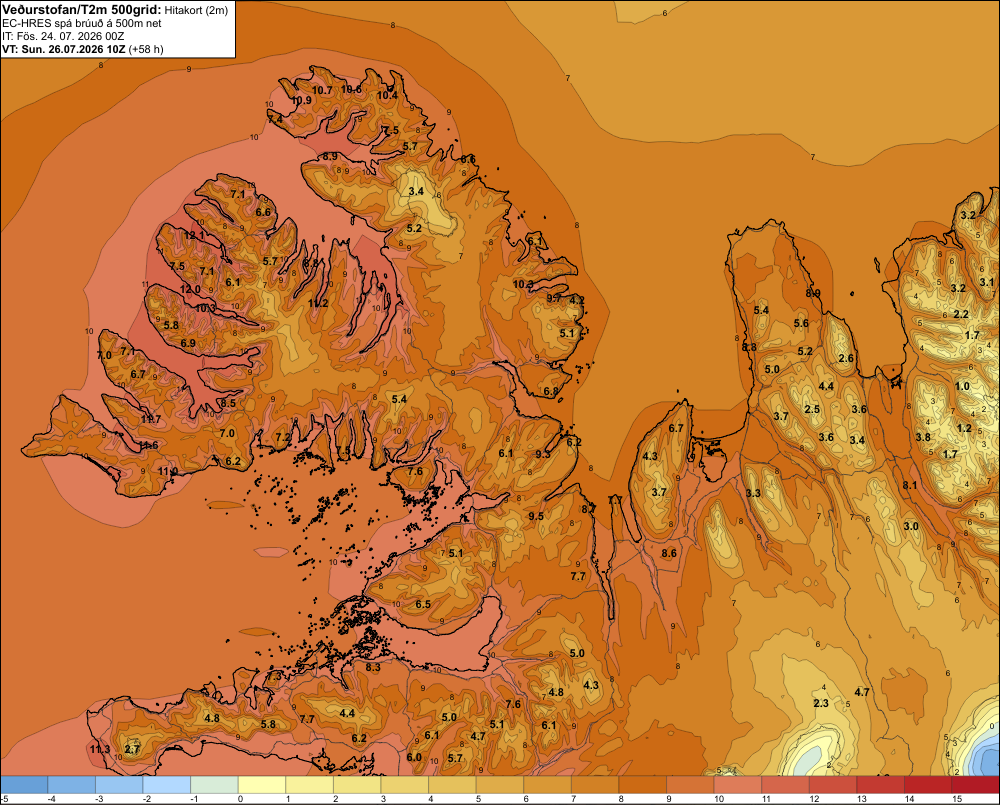Screen dimensions: 1000x805
Task: Click the 8.6 temperature label
Action: pyautogui.click(x=669, y=553)
